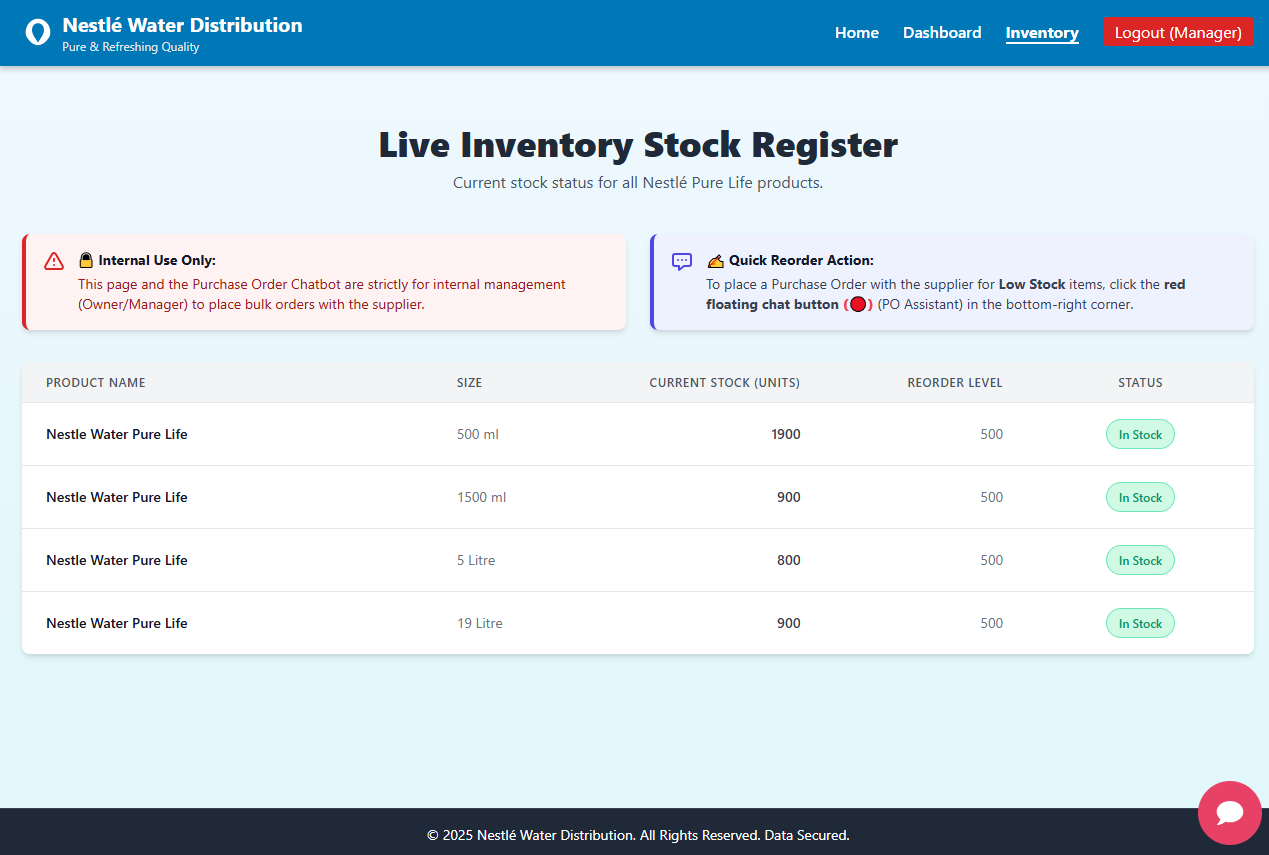1269x855 pixels.
Task: Select the Inventory navigation item
Action: 1042,32
